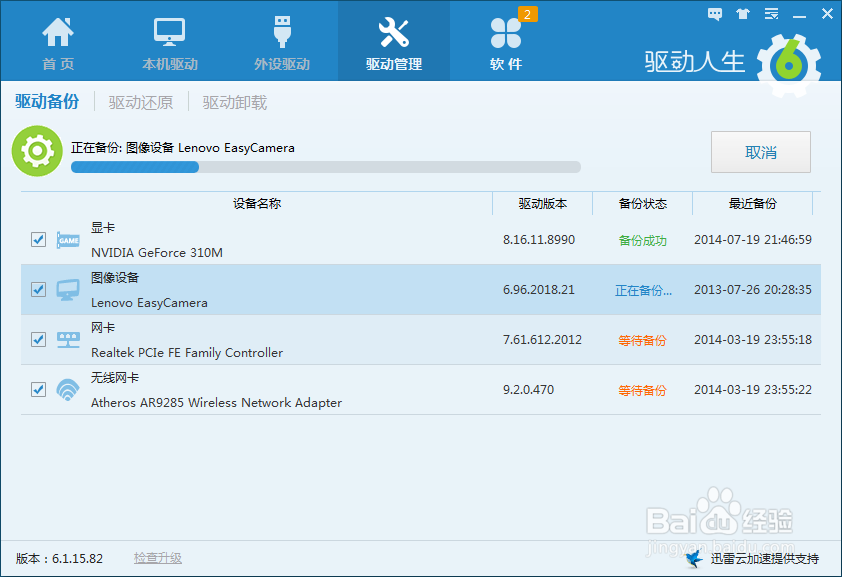842x577 pixels.
Task: Click the backup progress bar
Action: pyautogui.click(x=325, y=167)
